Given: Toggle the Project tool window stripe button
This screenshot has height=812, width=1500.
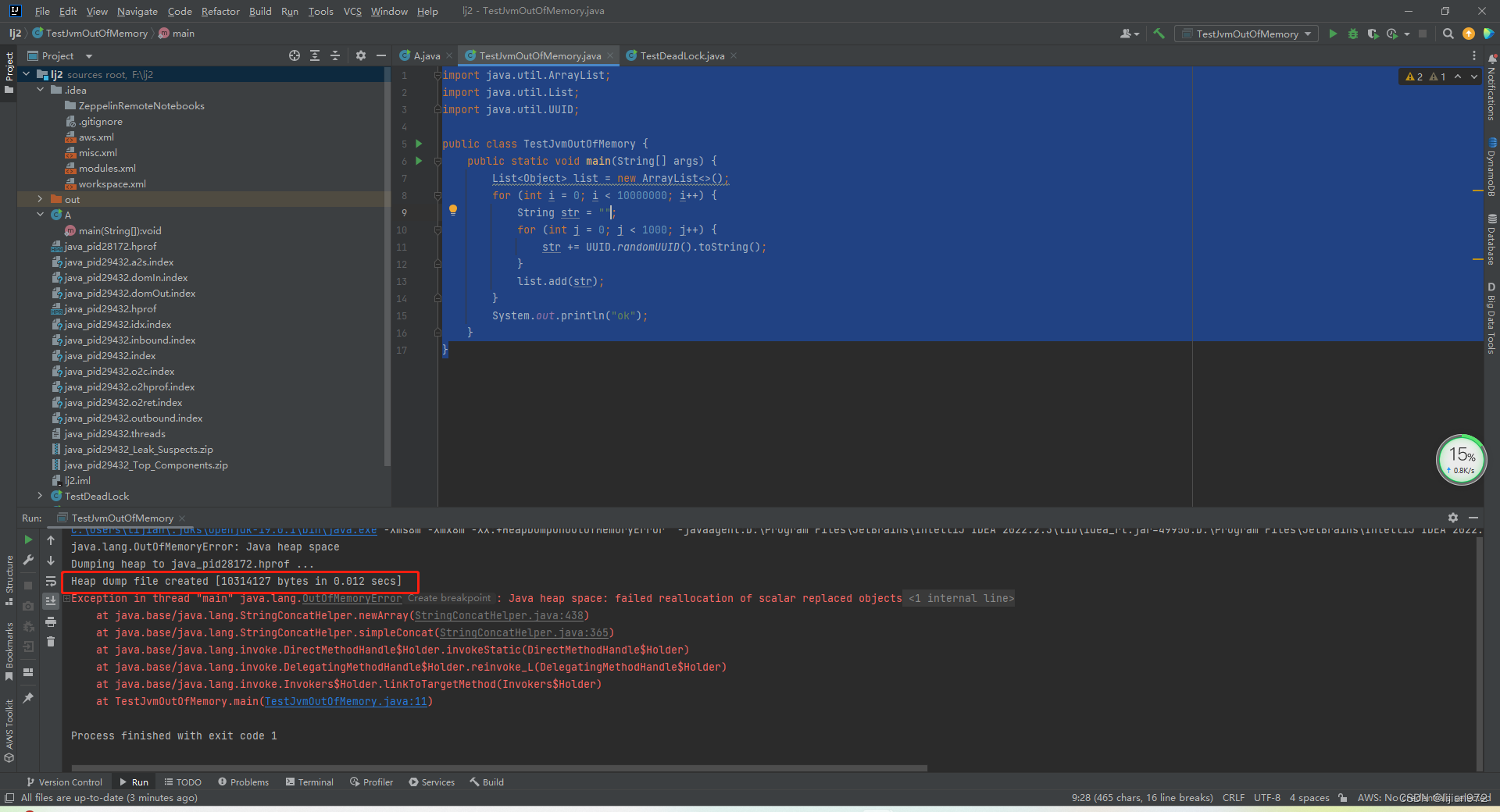Looking at the screenshot, I should (x=9, y=73).
